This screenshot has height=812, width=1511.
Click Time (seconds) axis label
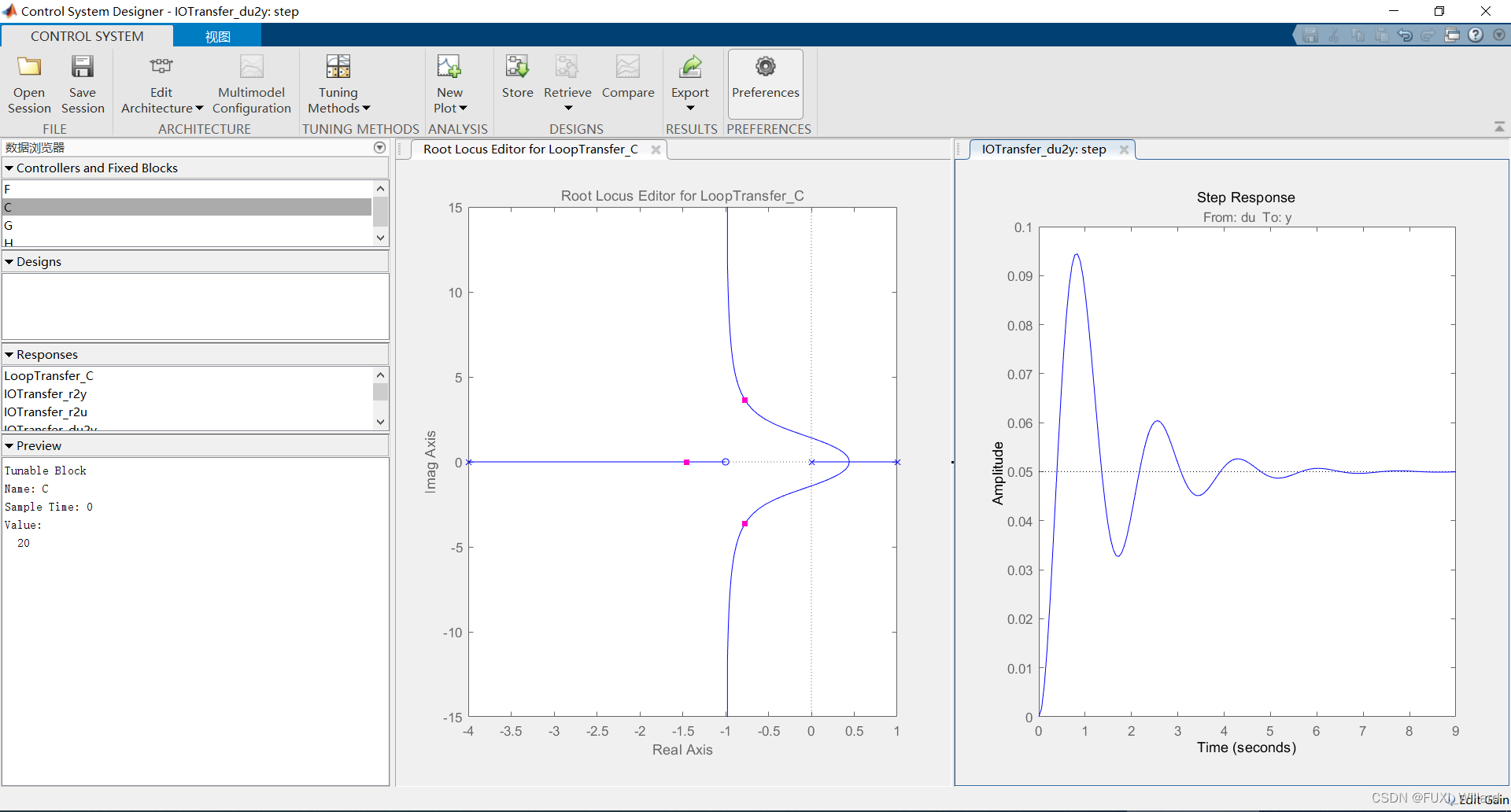click(x=1247, y=747)
